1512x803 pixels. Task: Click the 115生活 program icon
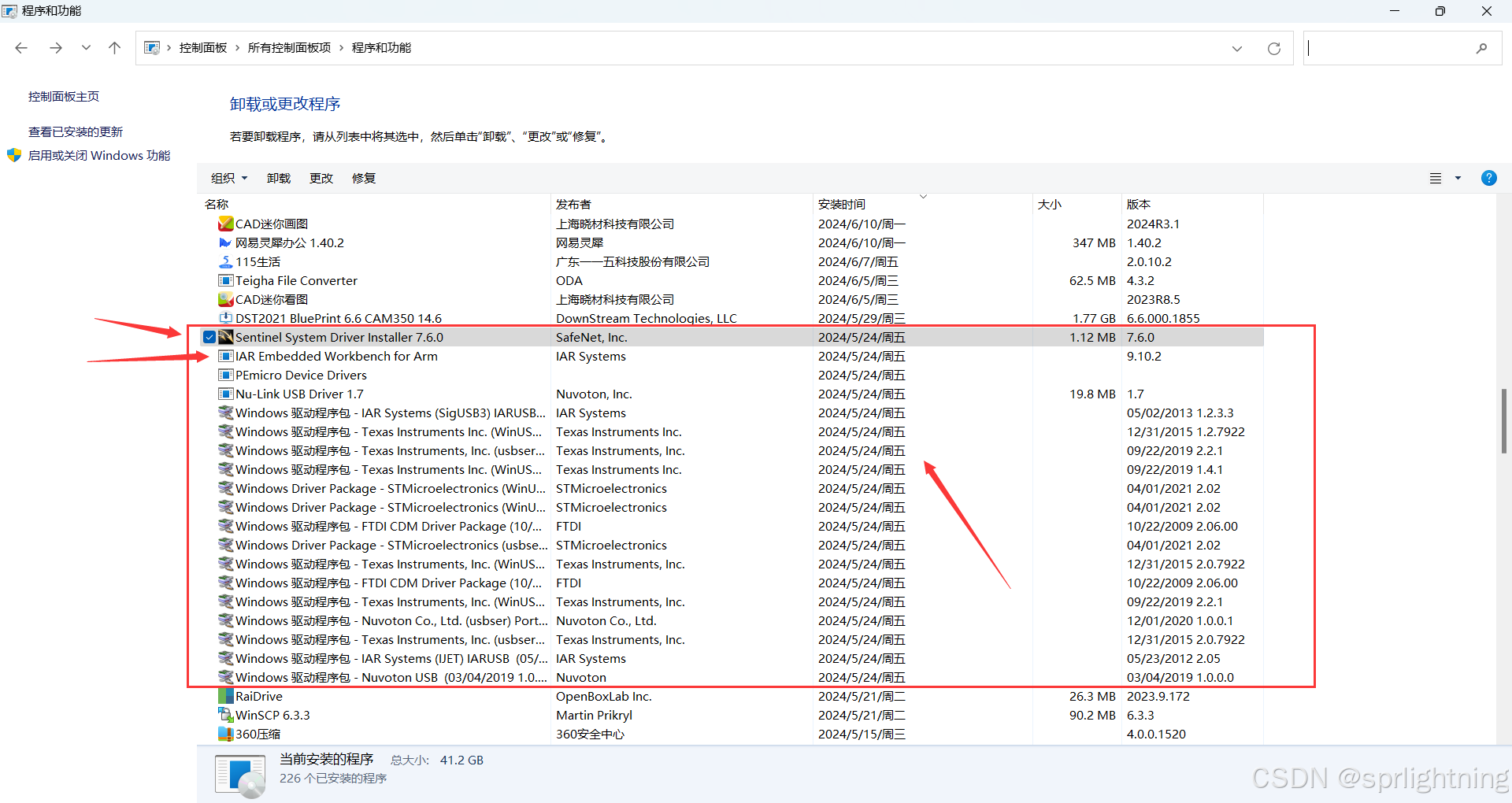(x=225, y=261)
